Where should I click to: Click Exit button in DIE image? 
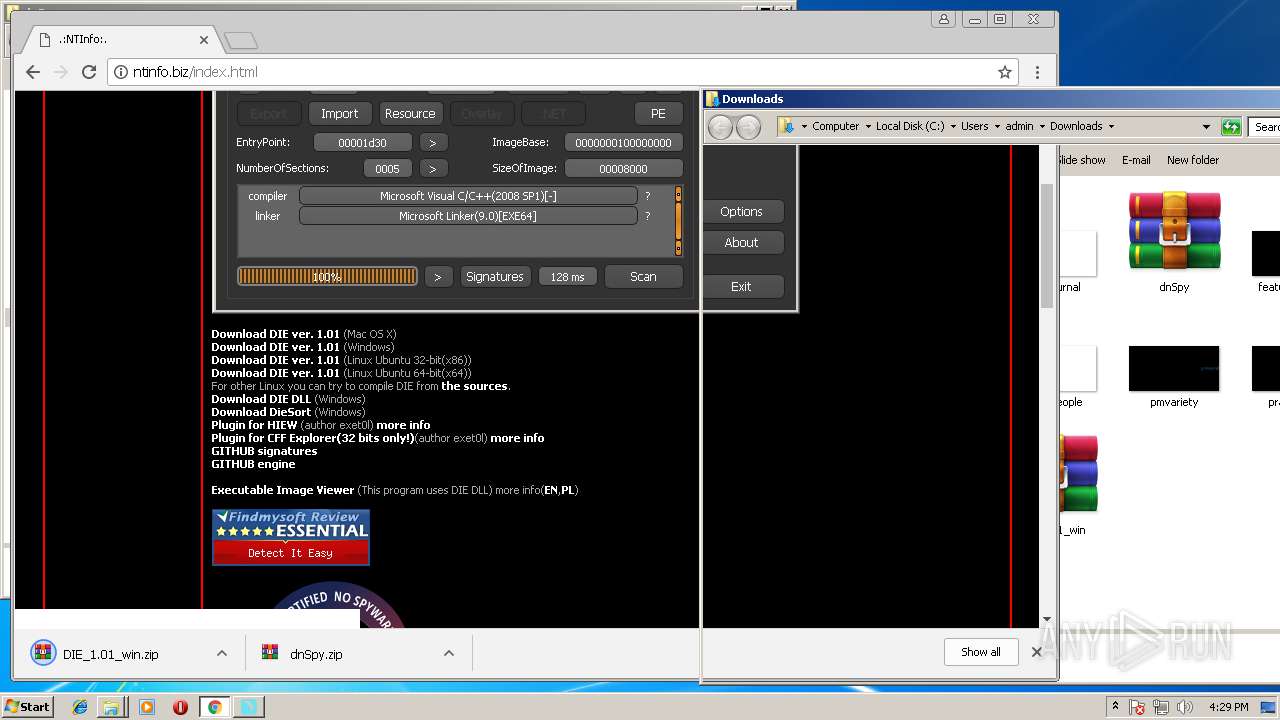pyautogui.click(x=741, y=286)
